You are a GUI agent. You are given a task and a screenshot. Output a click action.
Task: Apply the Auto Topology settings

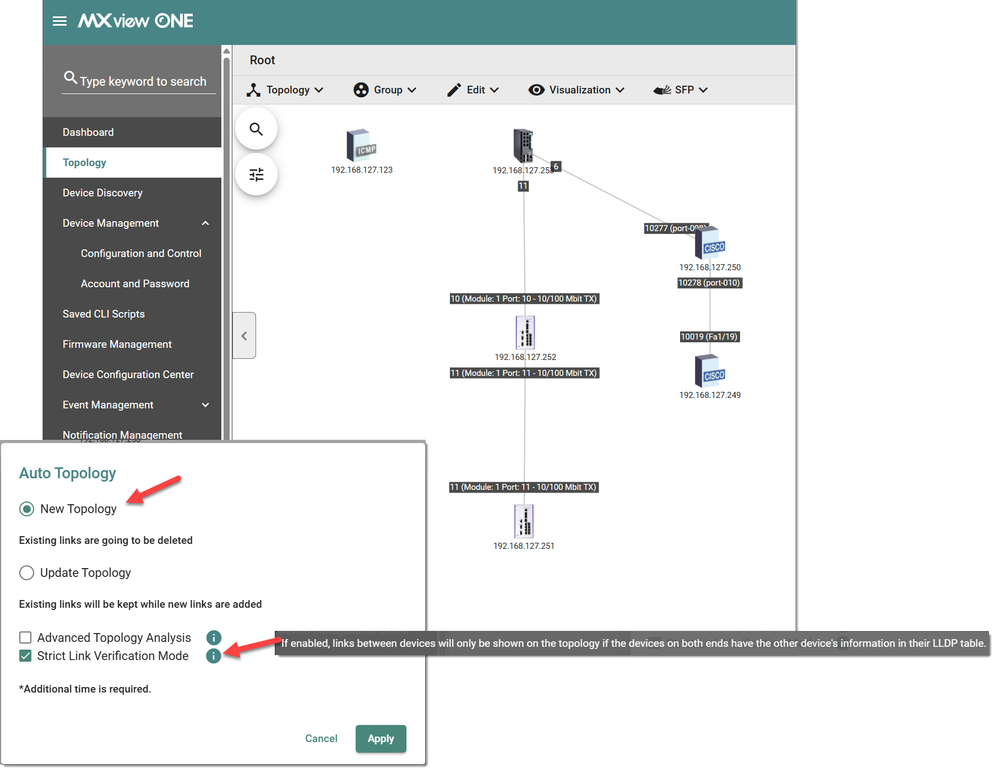point(381,739)
